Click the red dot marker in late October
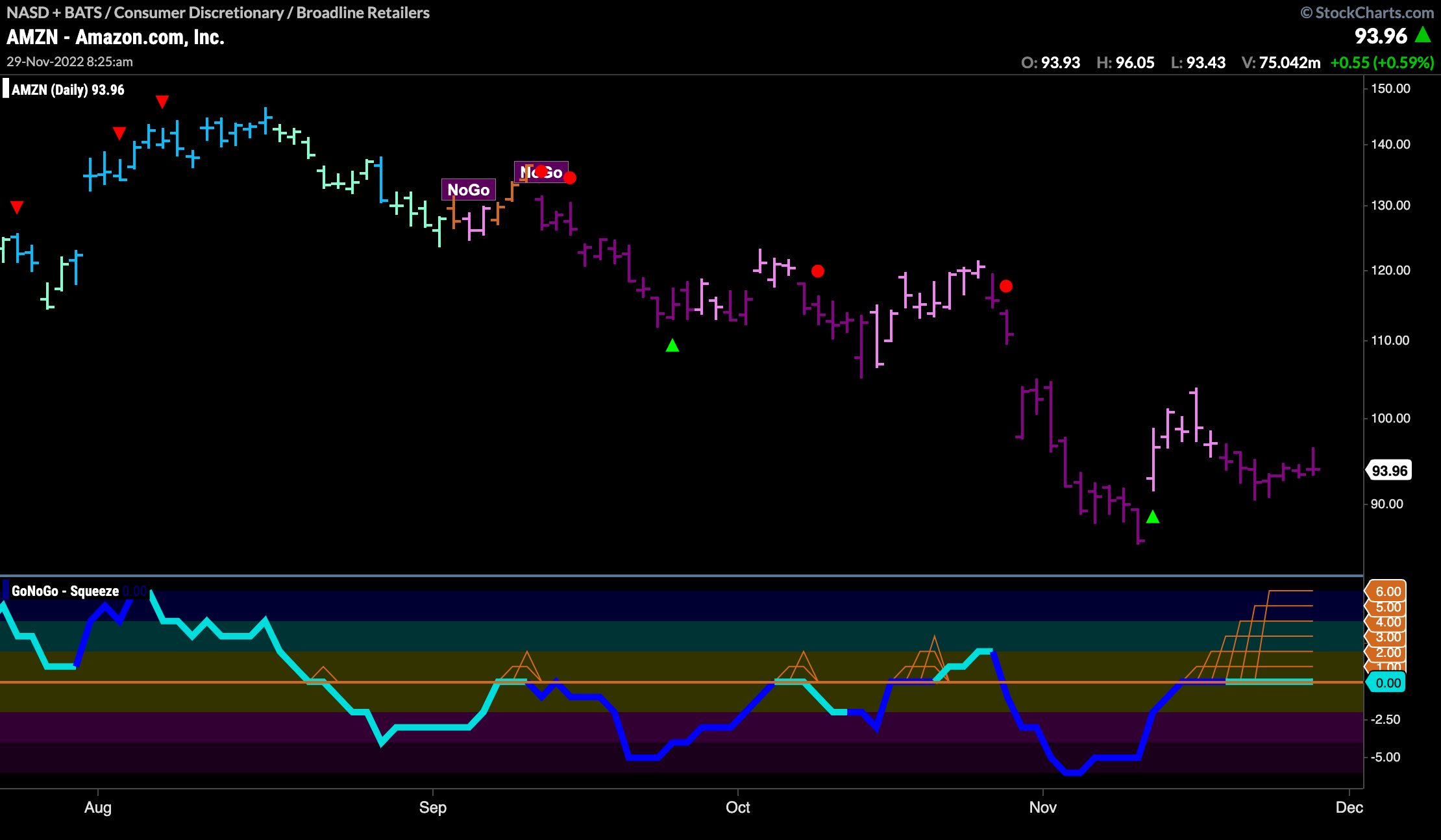 (x=1006, y=286)
